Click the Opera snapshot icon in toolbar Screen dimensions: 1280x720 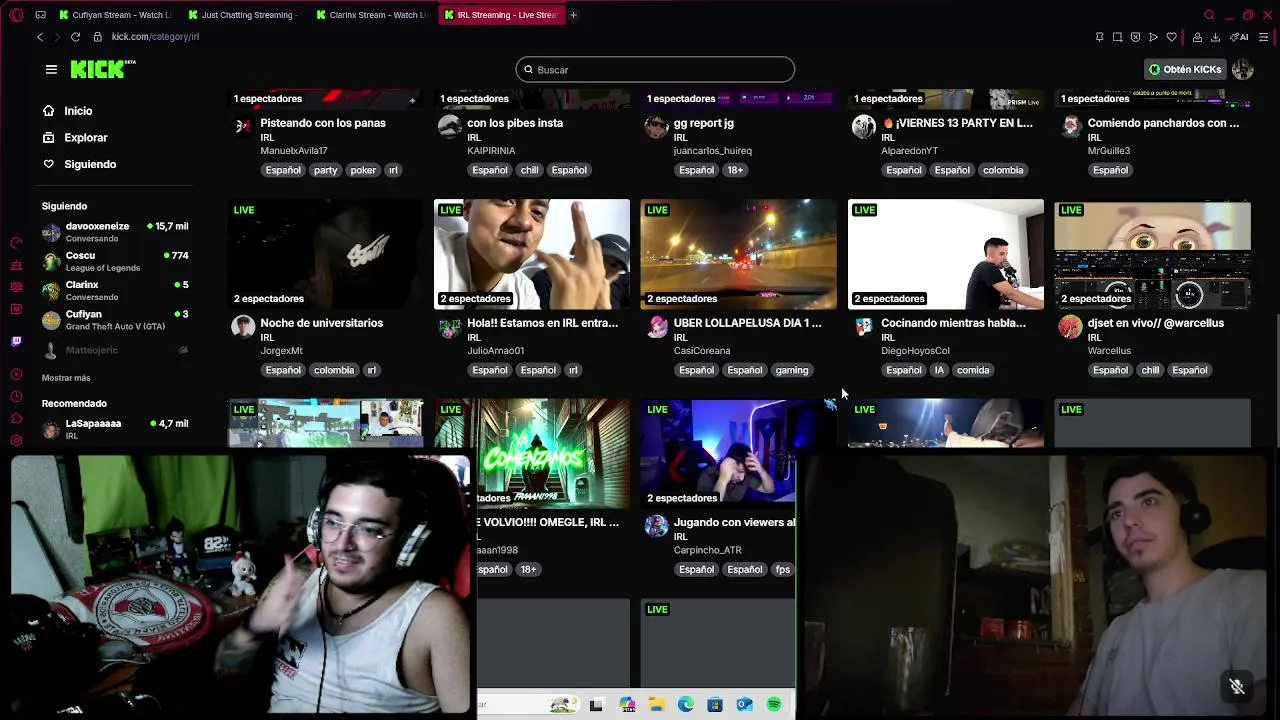1117,37
